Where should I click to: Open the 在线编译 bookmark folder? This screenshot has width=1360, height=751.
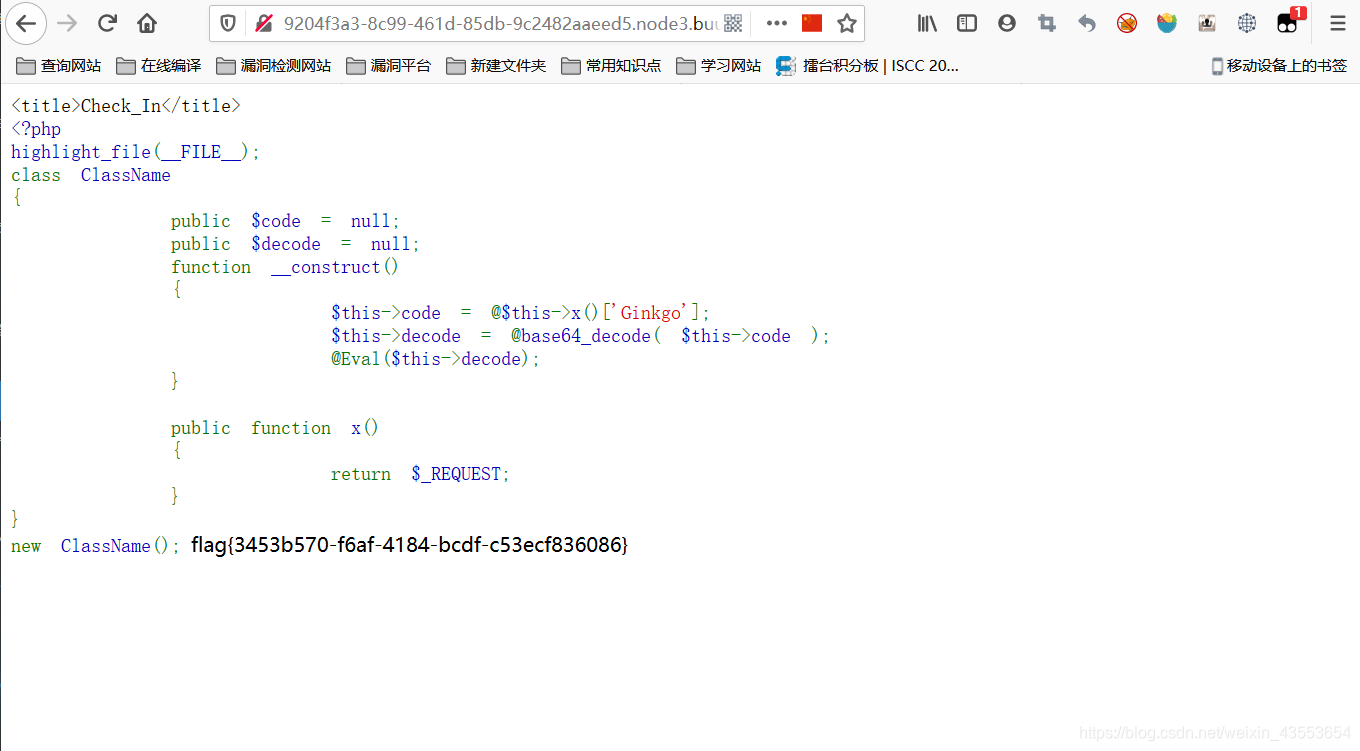click(x=159, y=66)
